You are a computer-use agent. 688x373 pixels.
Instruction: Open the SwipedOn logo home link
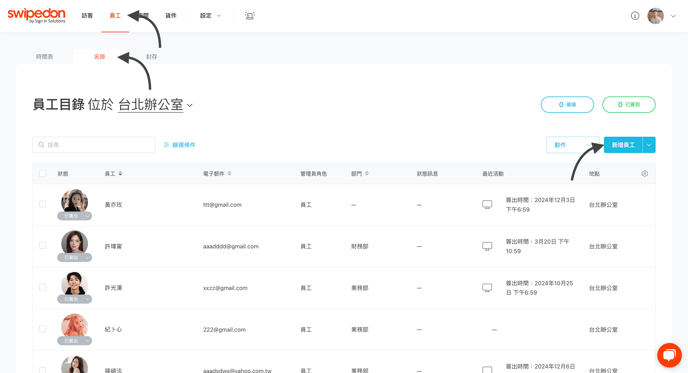point(36,15)
